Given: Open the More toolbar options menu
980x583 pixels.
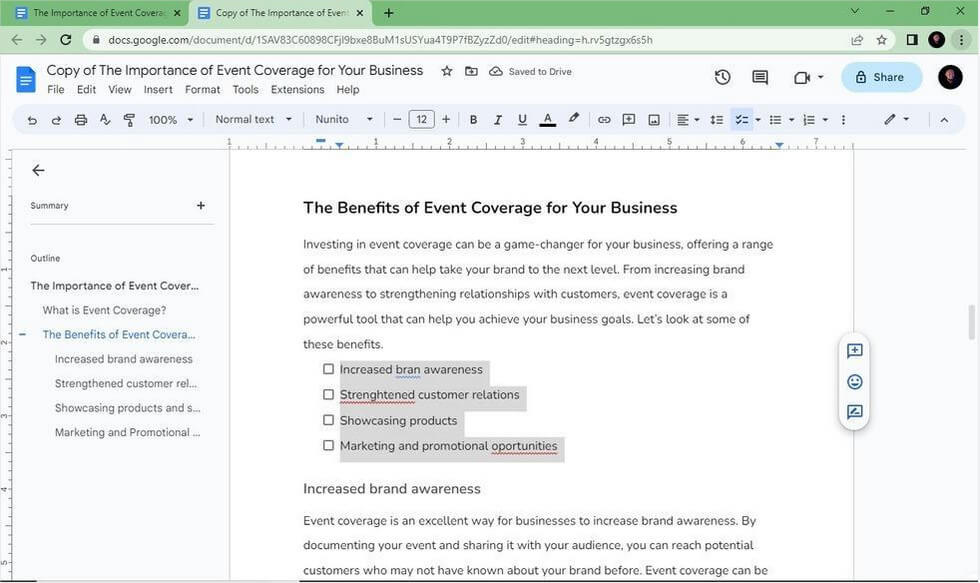Looking at the screenshot, I should [x=843, y=119].
